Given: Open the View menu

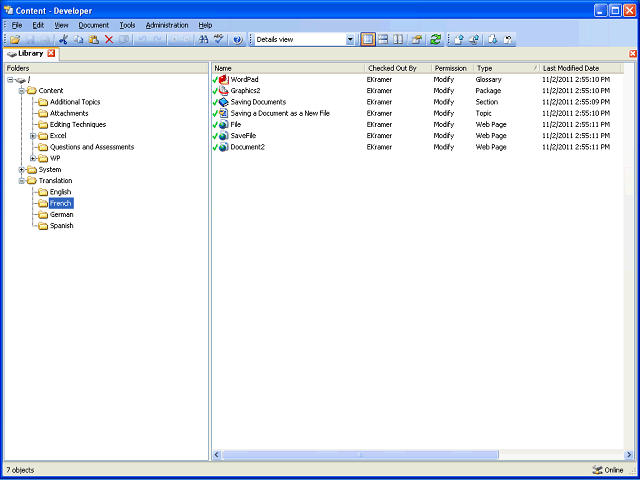Looking at the screenshot, I should (61, 25).
